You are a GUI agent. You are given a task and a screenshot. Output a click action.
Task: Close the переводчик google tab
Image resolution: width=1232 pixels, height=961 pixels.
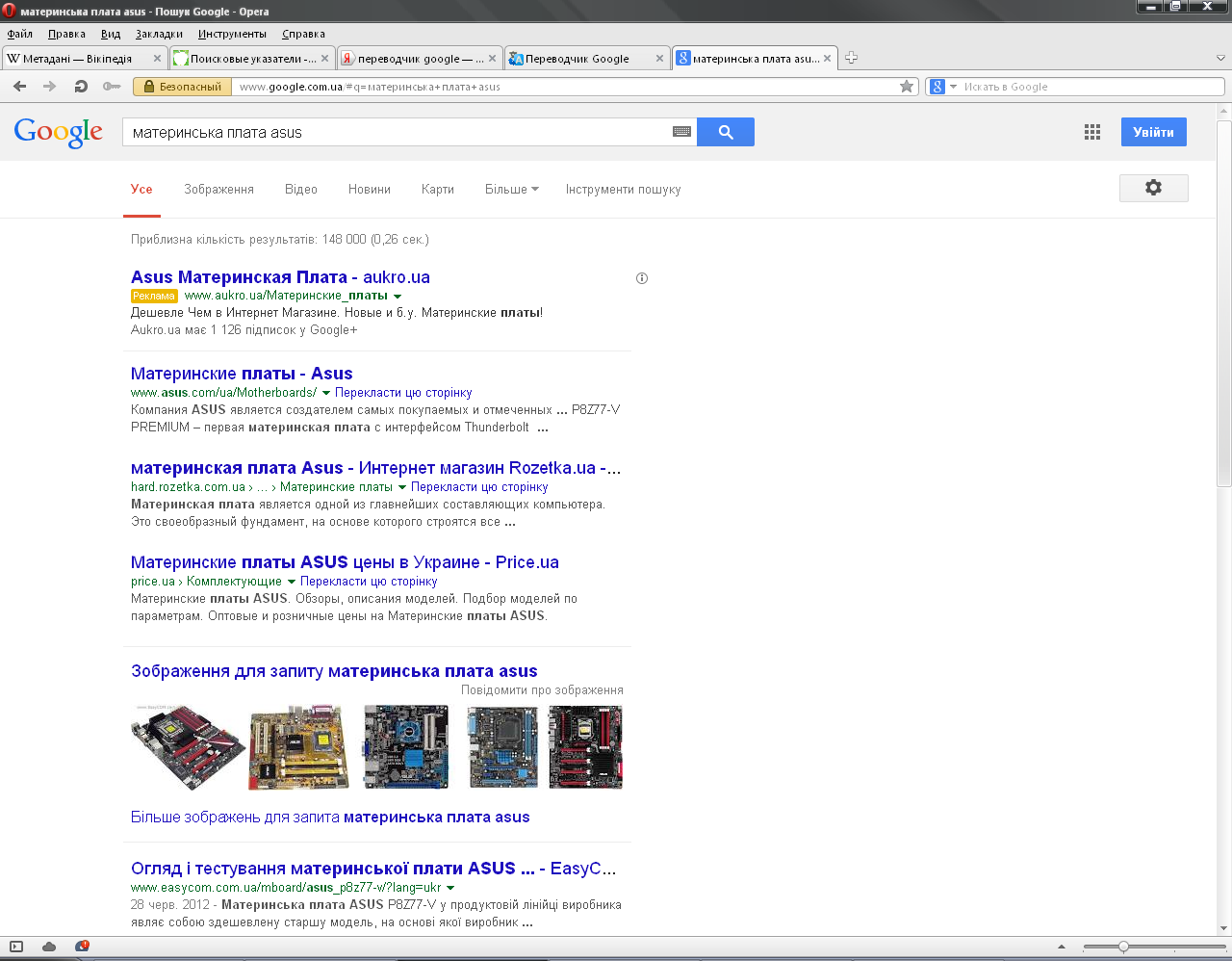point(493,58)
